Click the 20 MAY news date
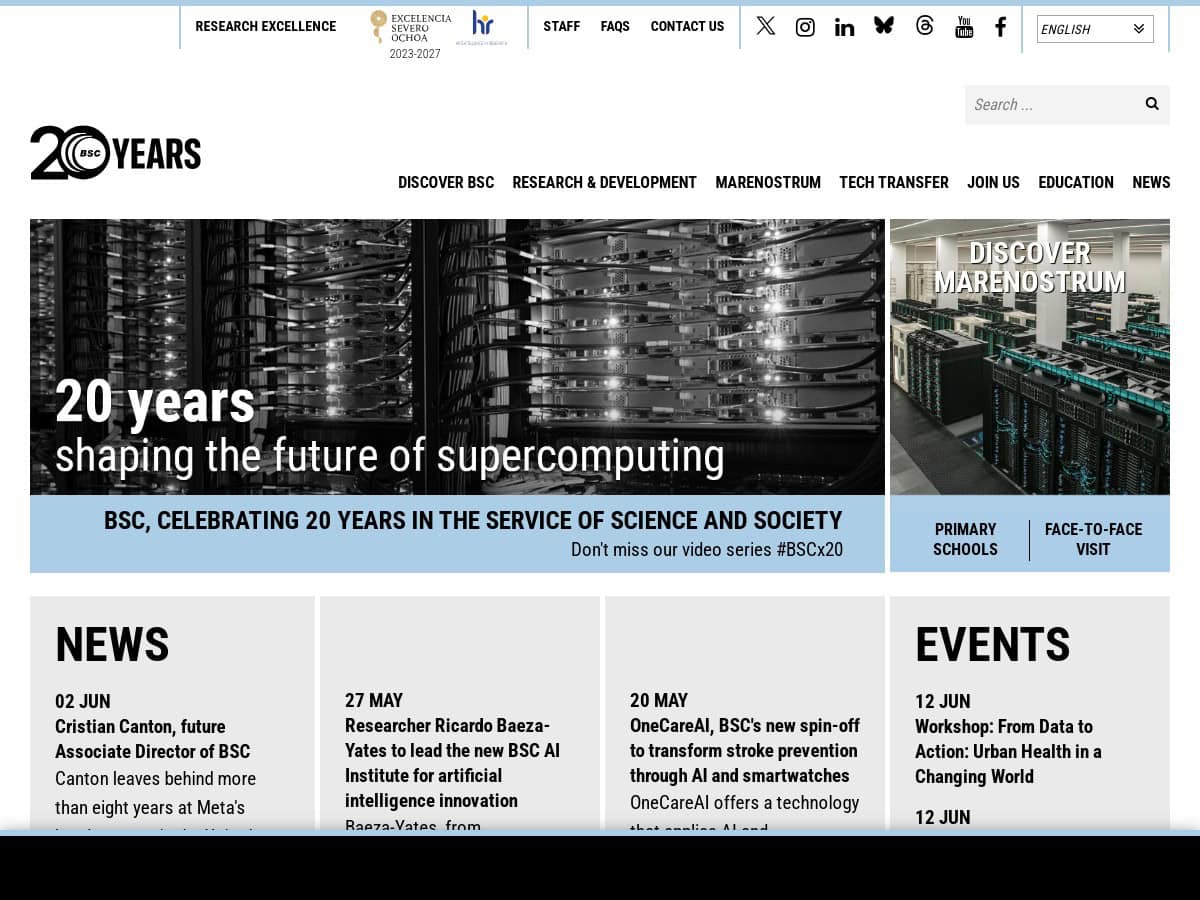 659,700
